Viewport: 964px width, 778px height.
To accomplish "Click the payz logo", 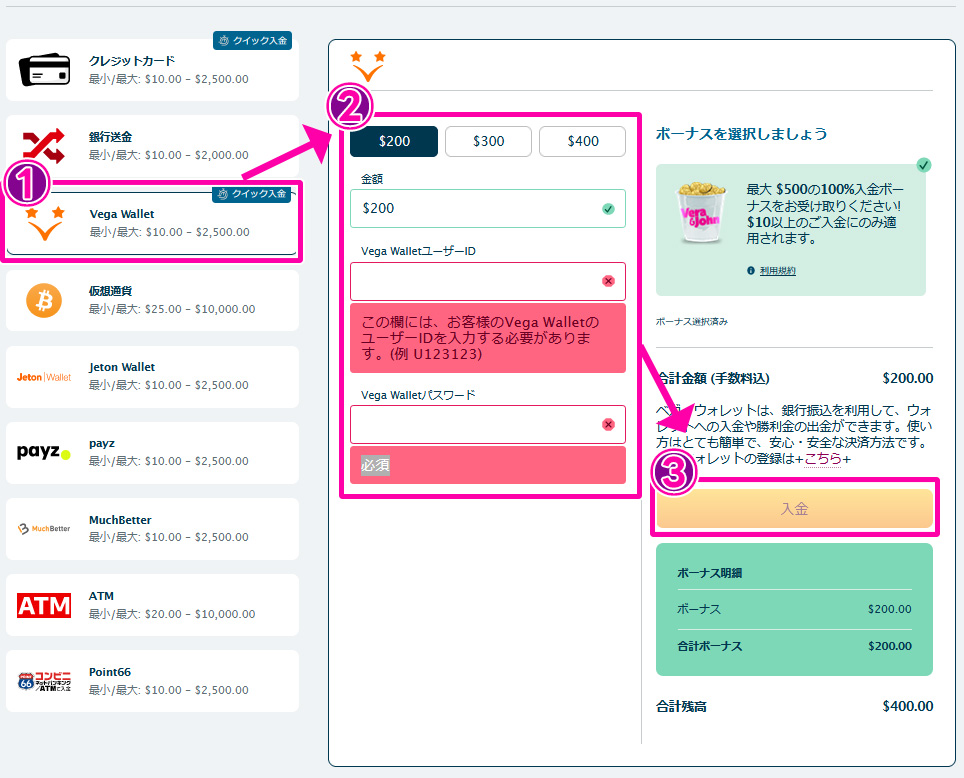I will point(44,453).
